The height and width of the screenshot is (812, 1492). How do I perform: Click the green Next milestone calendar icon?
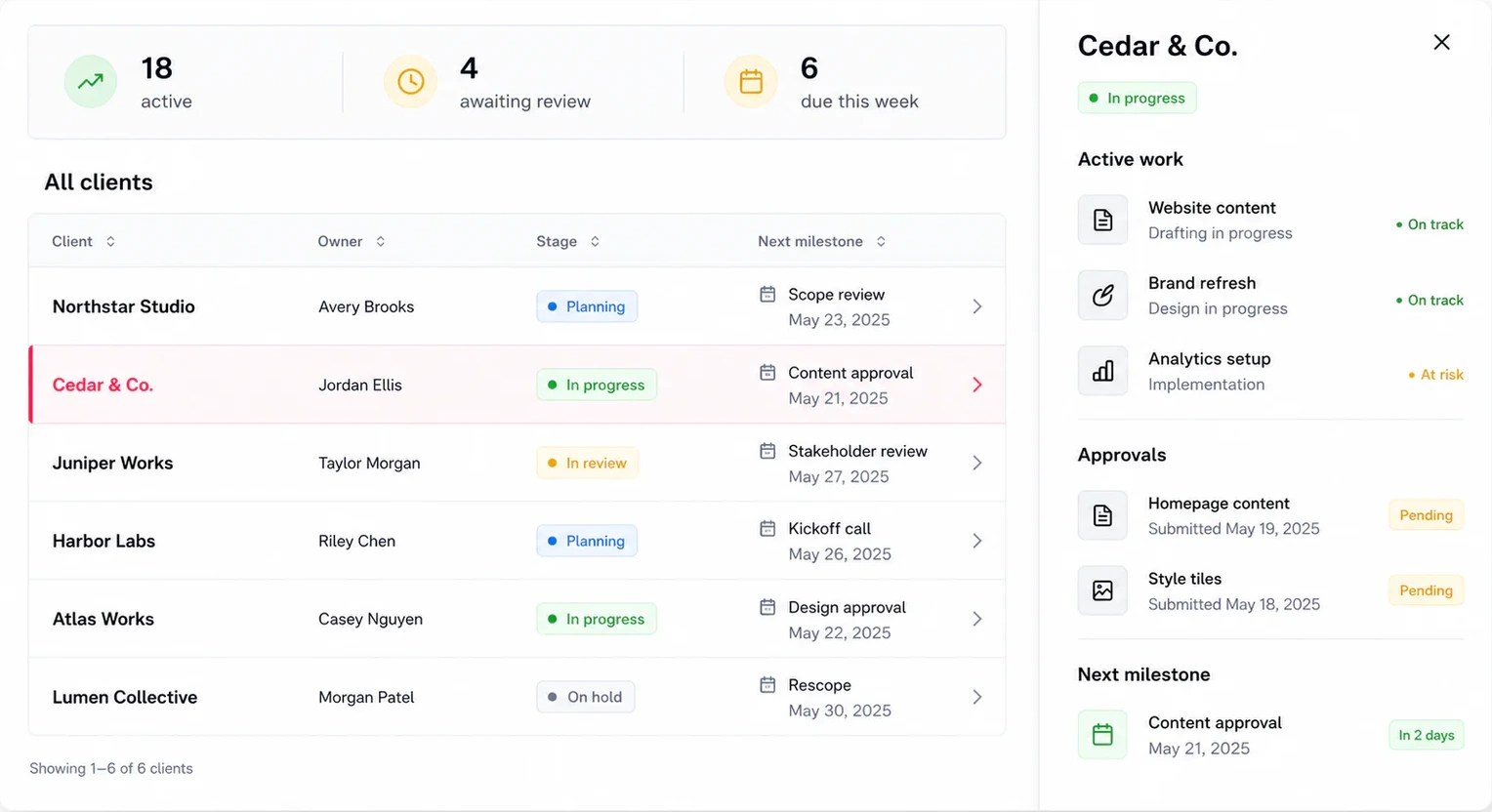click(x=1102, y=735)
